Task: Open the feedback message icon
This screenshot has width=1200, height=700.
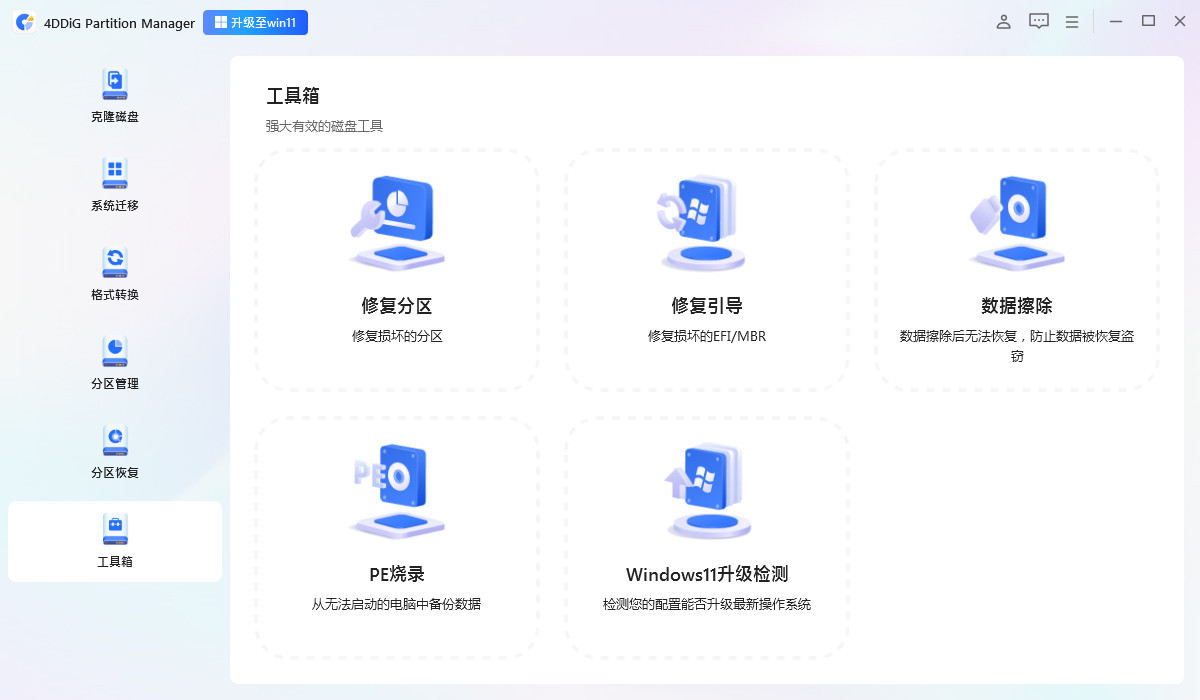Action: (1038, 21)
